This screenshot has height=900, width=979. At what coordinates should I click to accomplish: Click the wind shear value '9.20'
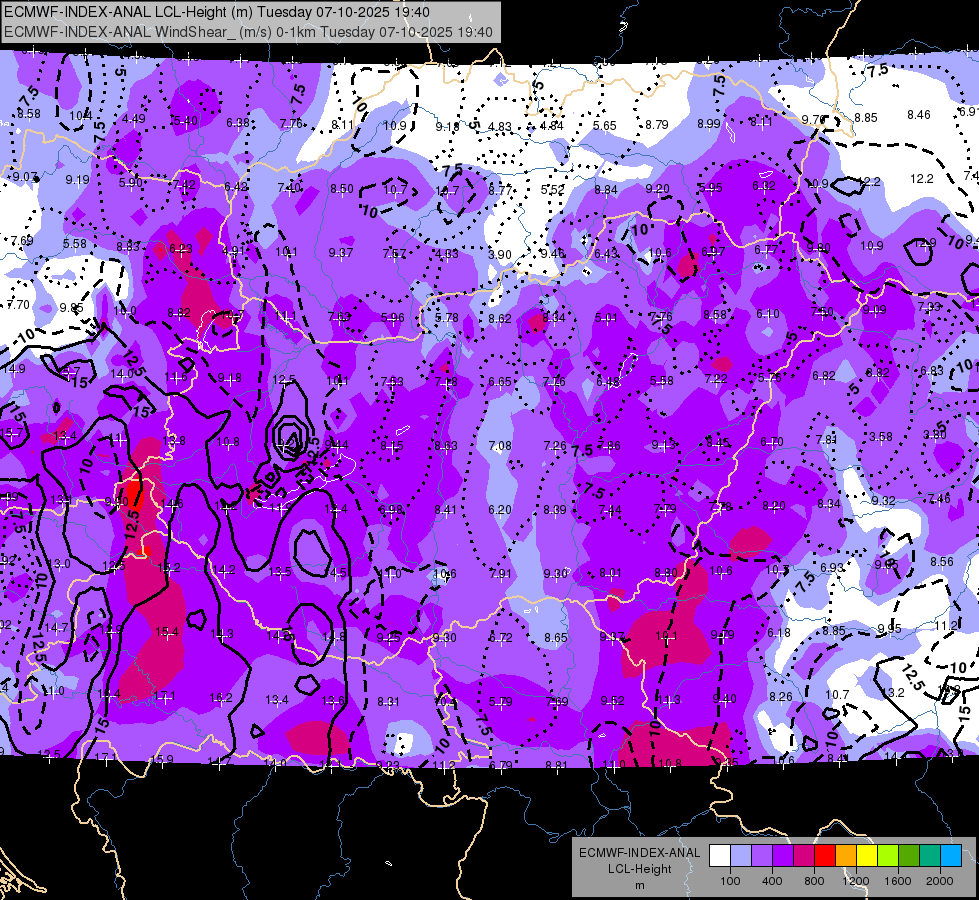tap(657, 188)
